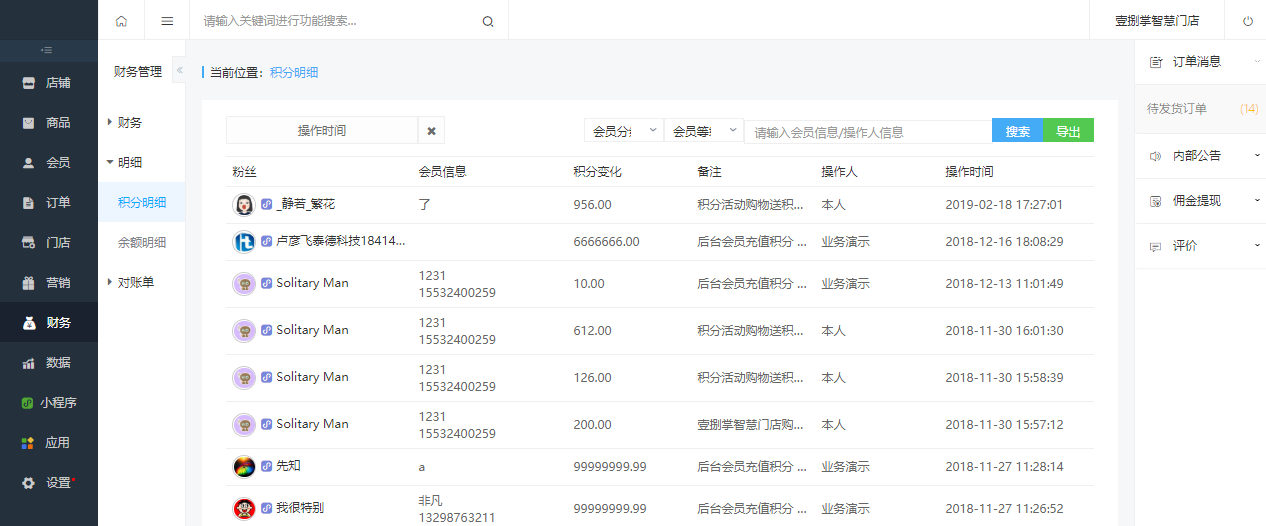This screenshot has height=526, width=1266.
Task: Click the 粉丝 column header
Action: point(244,172)
